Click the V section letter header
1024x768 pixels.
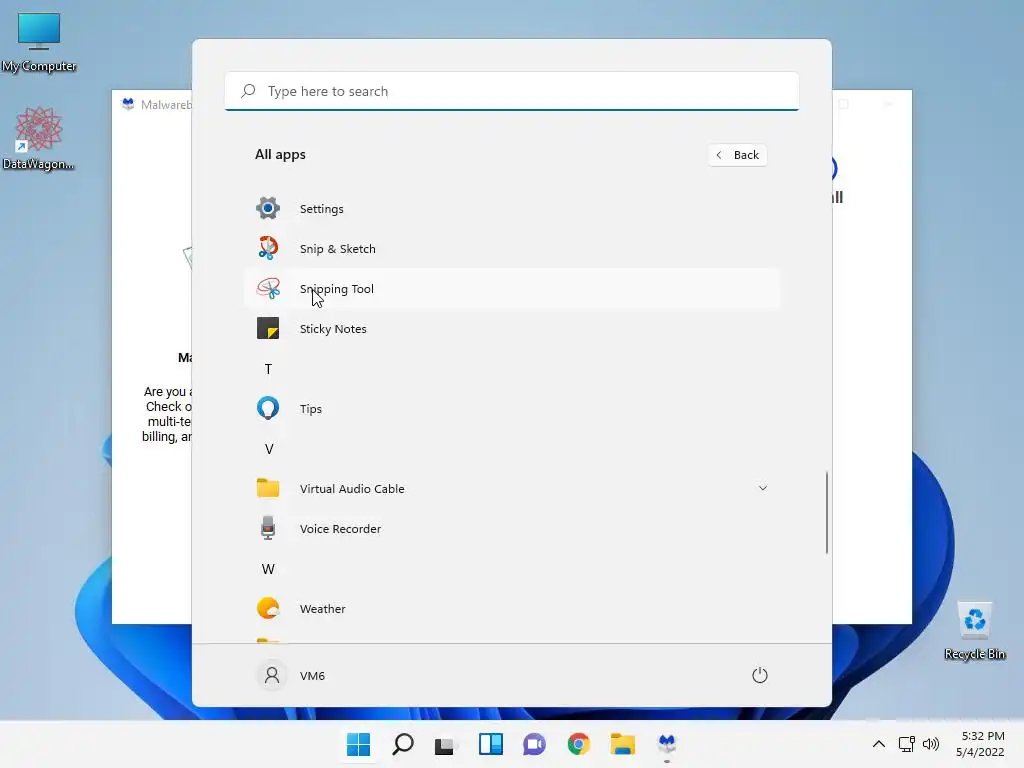(x=268, y=449)
